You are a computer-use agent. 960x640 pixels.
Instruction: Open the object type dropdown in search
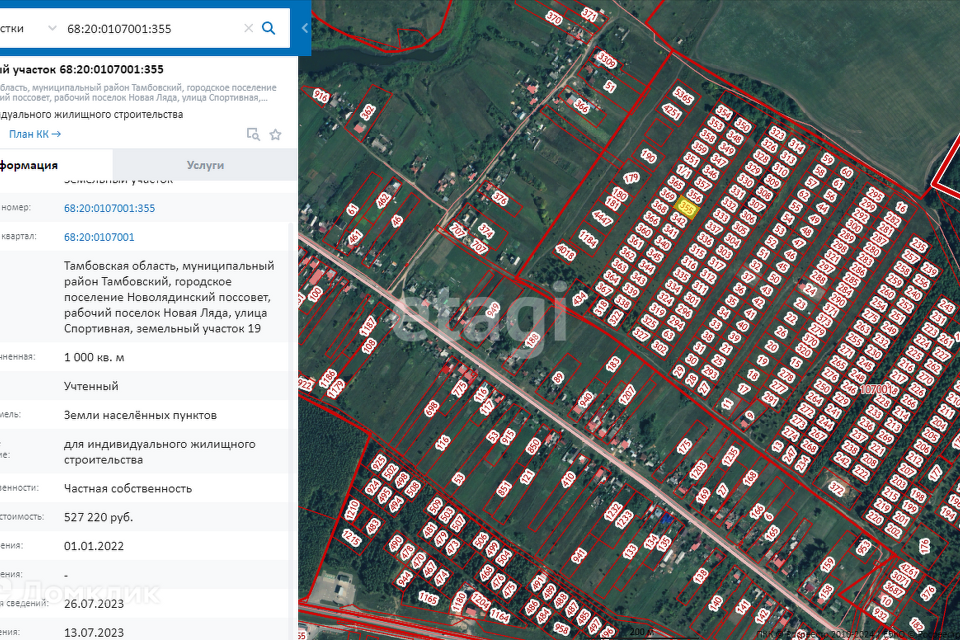51,29
